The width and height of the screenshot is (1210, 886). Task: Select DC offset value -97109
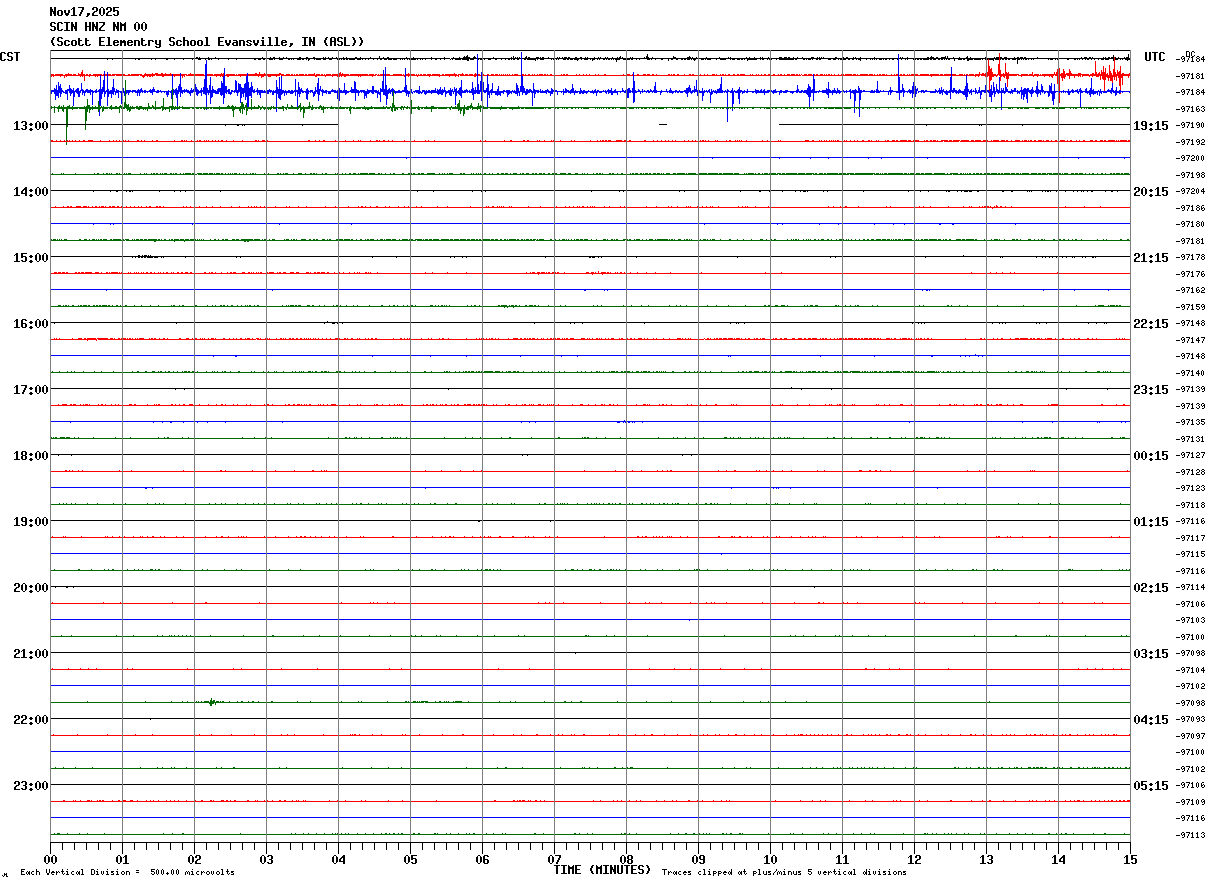pos(1191,802)
